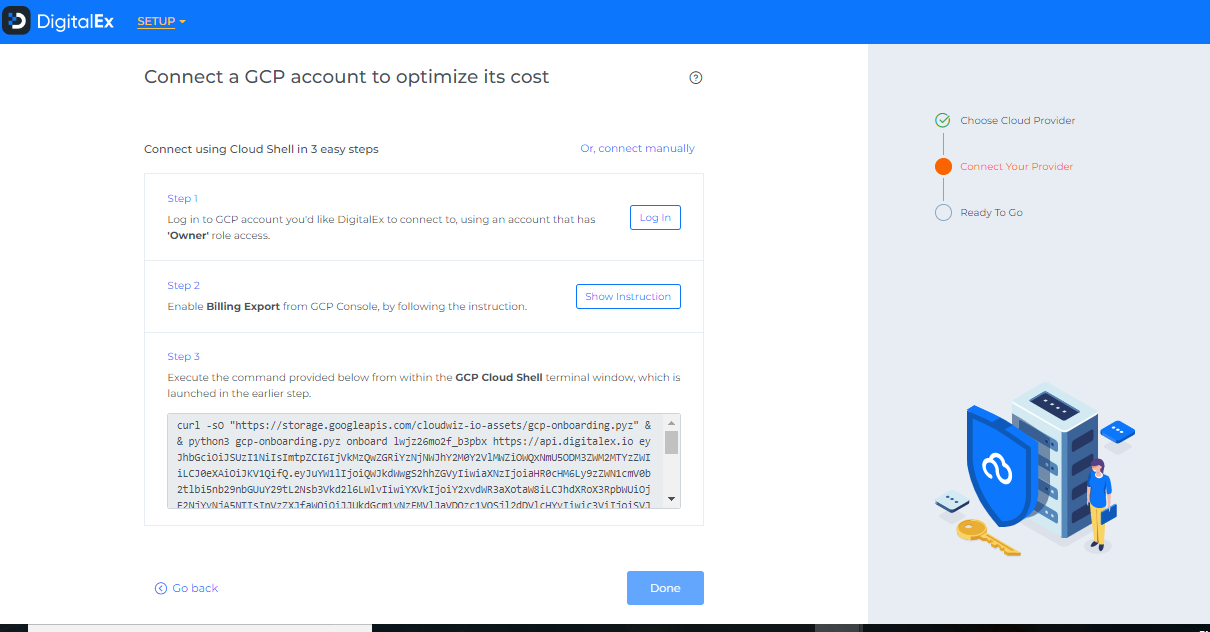This screenshot has width=1210, height=632.
Task: Click the empty Ready To Go circle
Action: (x=942, y=212)
